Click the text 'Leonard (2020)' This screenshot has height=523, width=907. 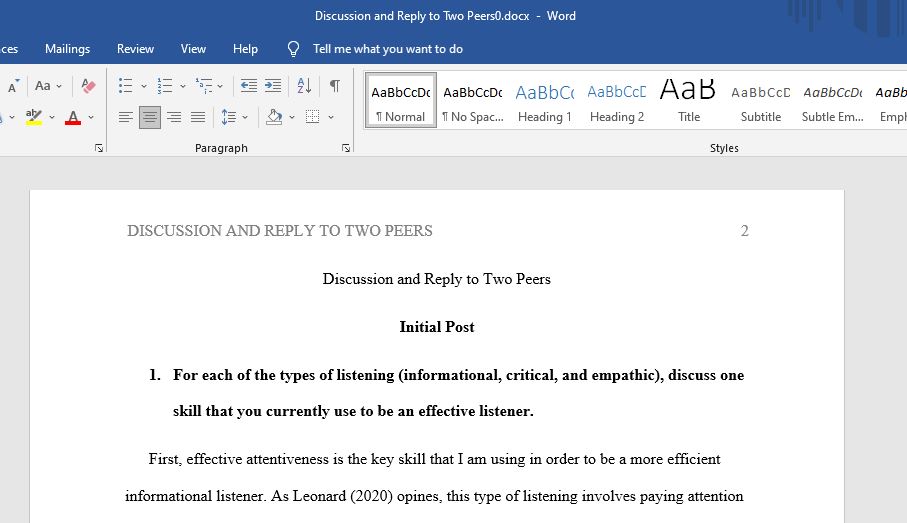(x=343, y=496)
